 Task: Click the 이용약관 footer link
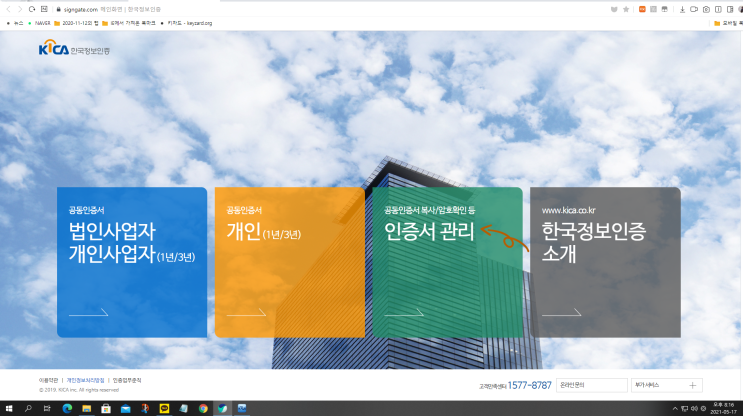(x=48, y=380)
